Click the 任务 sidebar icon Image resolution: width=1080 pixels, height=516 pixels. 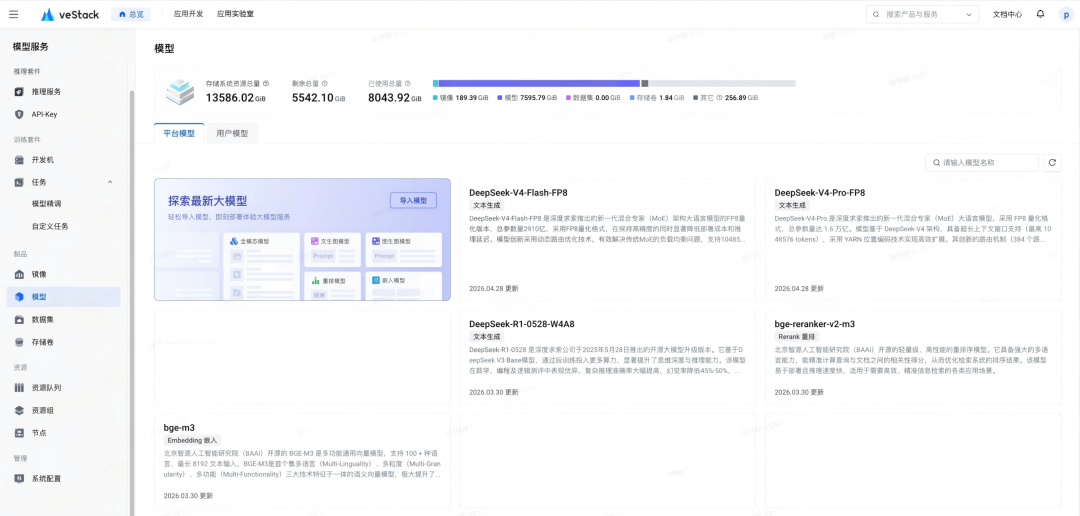pos(19,183)
